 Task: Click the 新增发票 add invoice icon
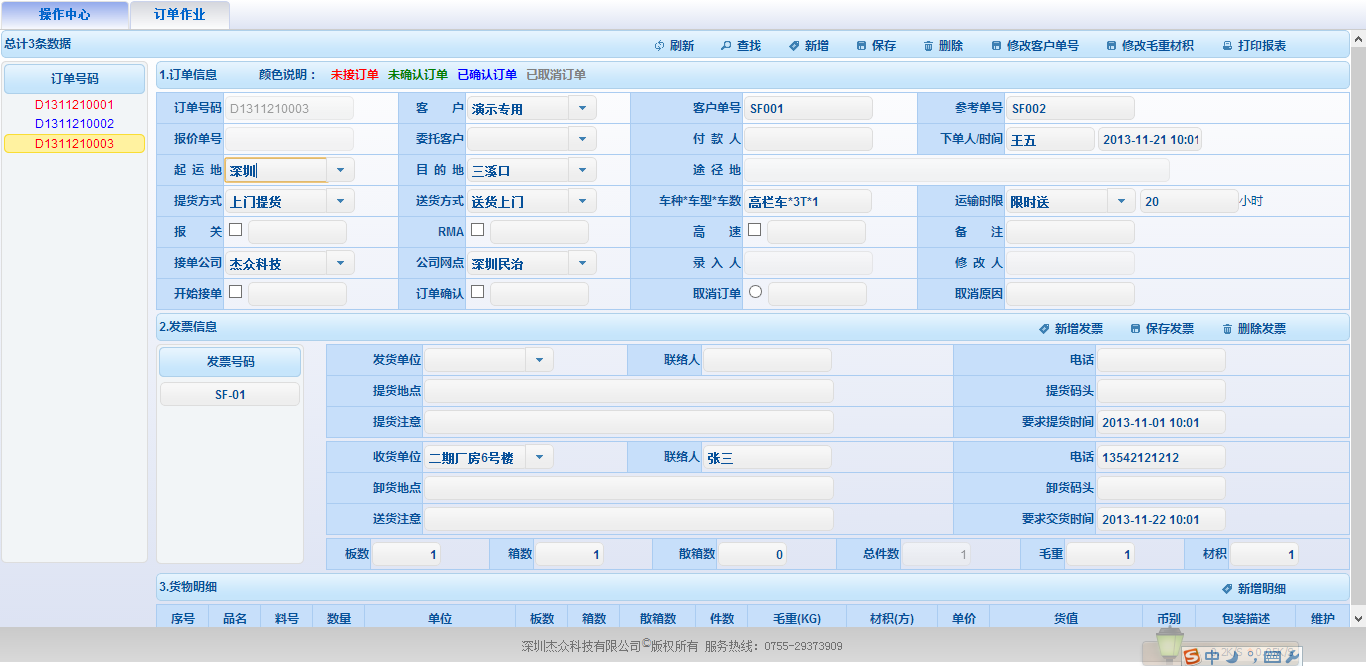click(x=1044, y=329)
